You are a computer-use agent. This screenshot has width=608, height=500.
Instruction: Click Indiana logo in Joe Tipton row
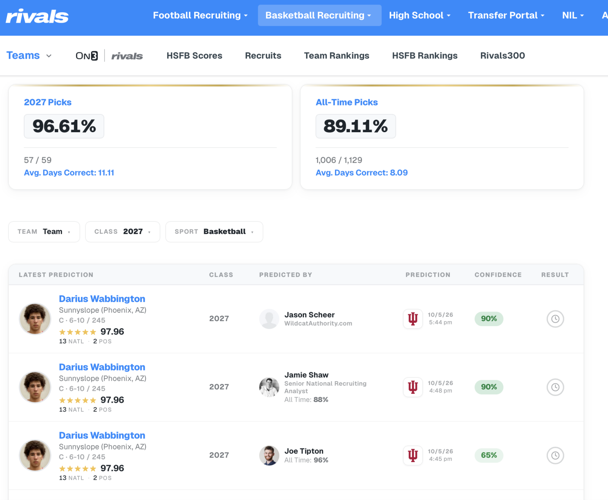(x=413, y=455)
